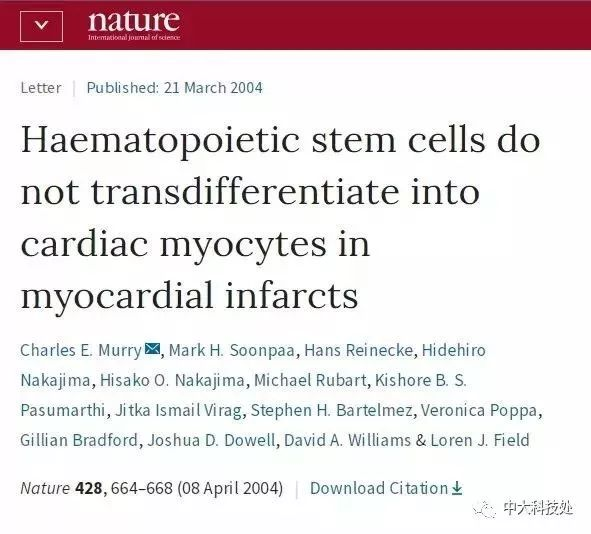Click the email envelope icon beside Murry
This screenshot has height=534, width=591.
[x=153, y=349]
